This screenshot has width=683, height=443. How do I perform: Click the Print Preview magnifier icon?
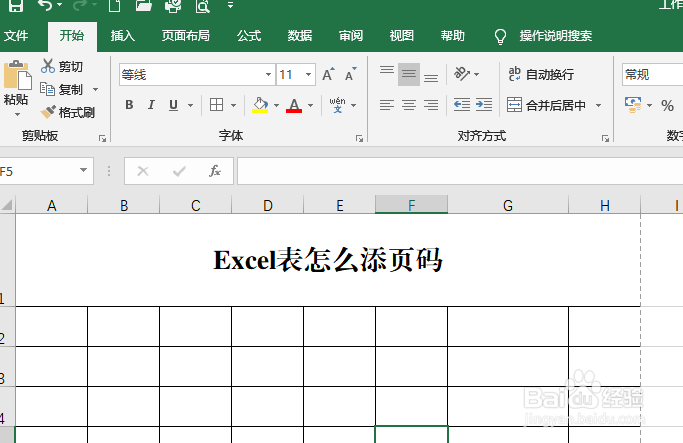click(203, 6)
